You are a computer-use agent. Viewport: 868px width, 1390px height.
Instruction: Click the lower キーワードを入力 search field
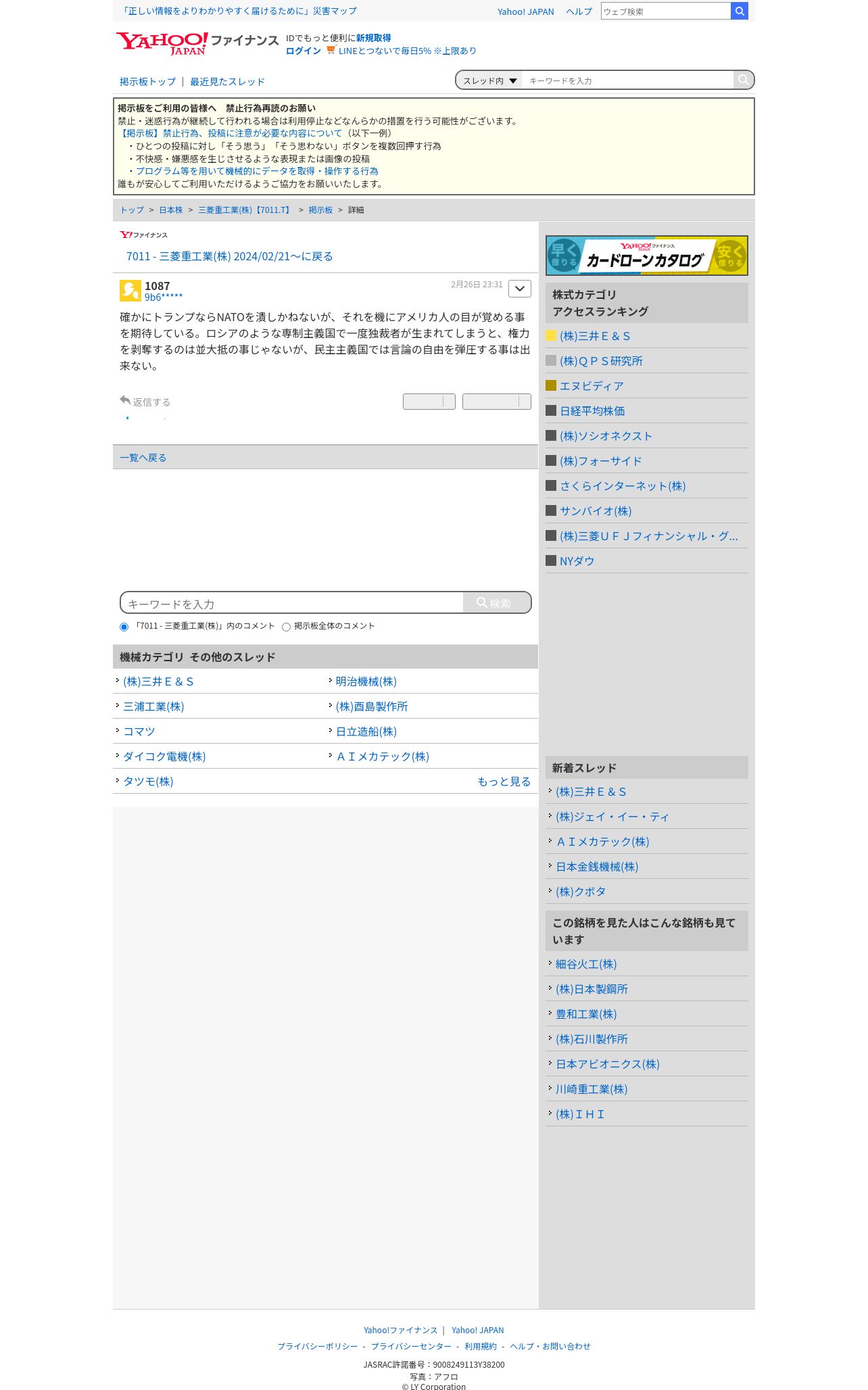point(292,603)
